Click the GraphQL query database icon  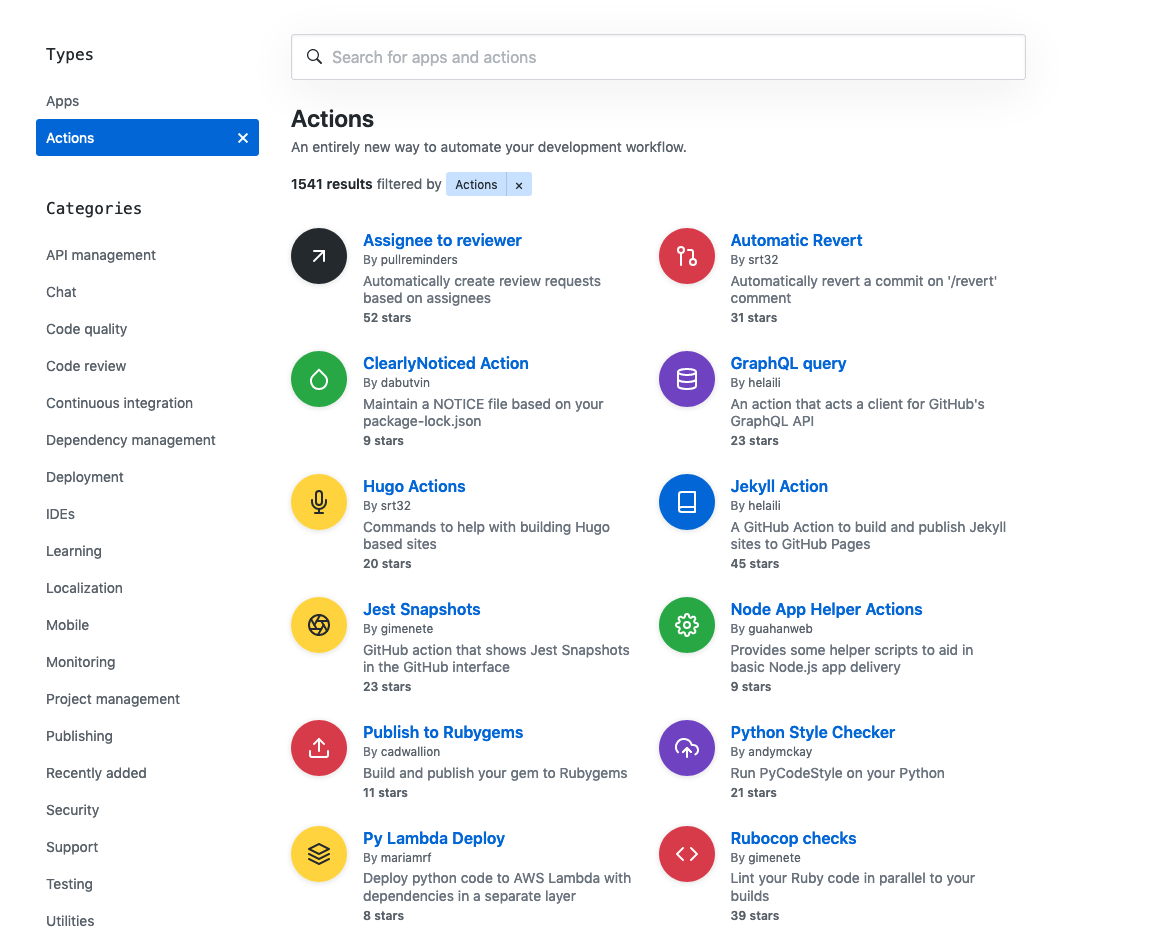(686, 379)
